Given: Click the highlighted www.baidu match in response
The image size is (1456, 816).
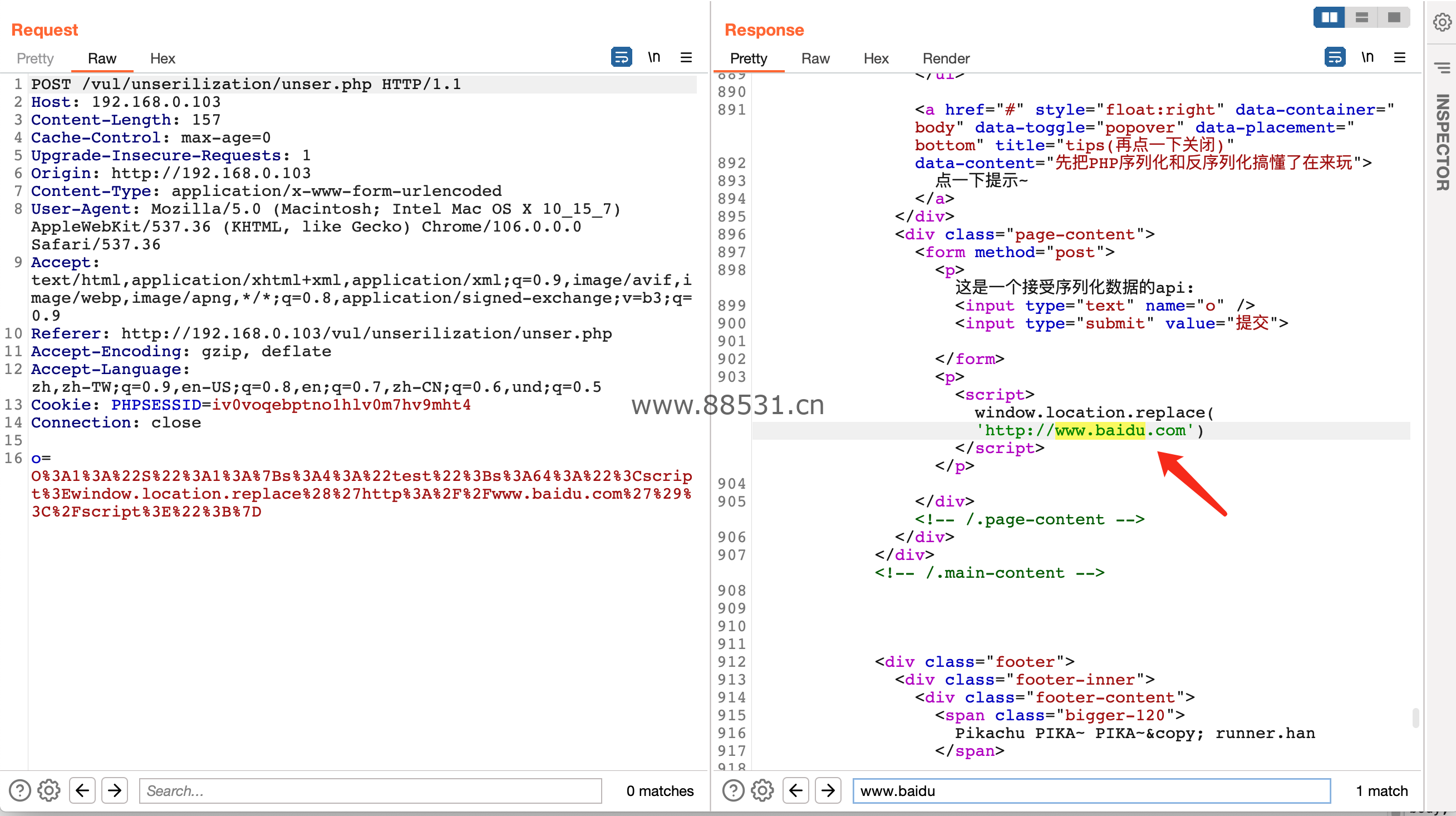Looking at the screenshot, I should pos(1099,431).
